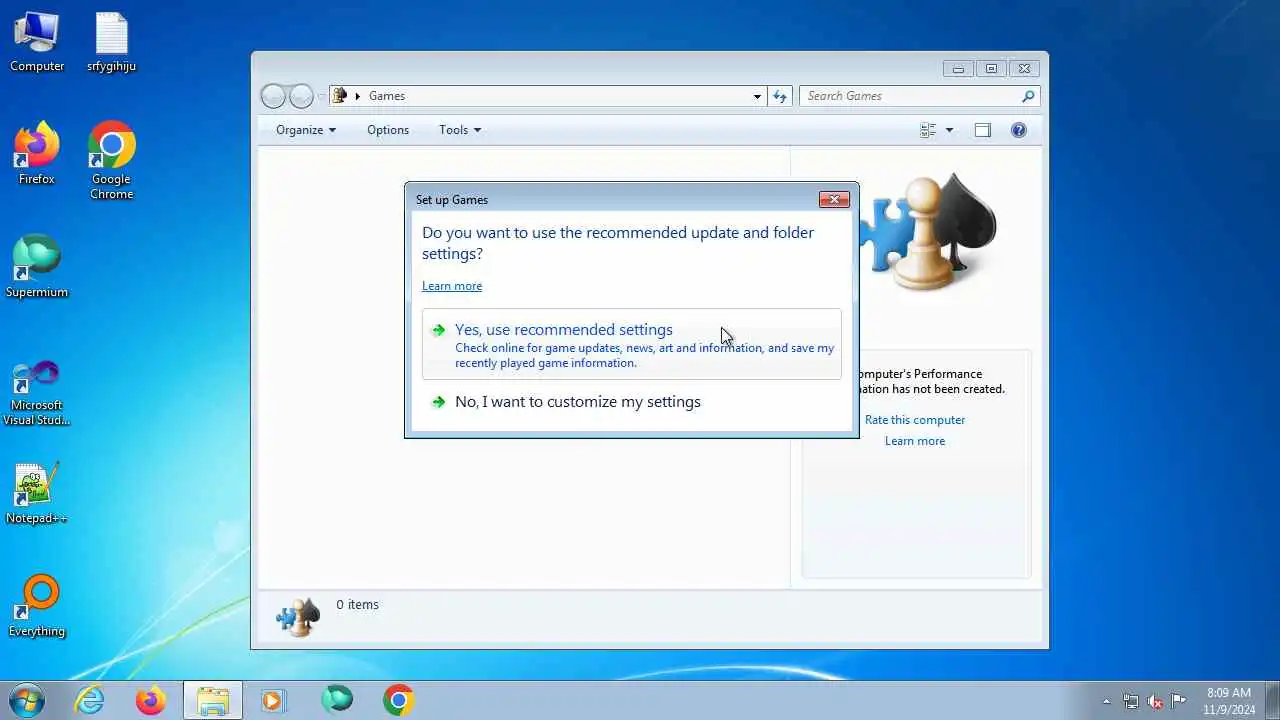Click the games icon in details pane

pyautogui.click(x=298, y=616)
